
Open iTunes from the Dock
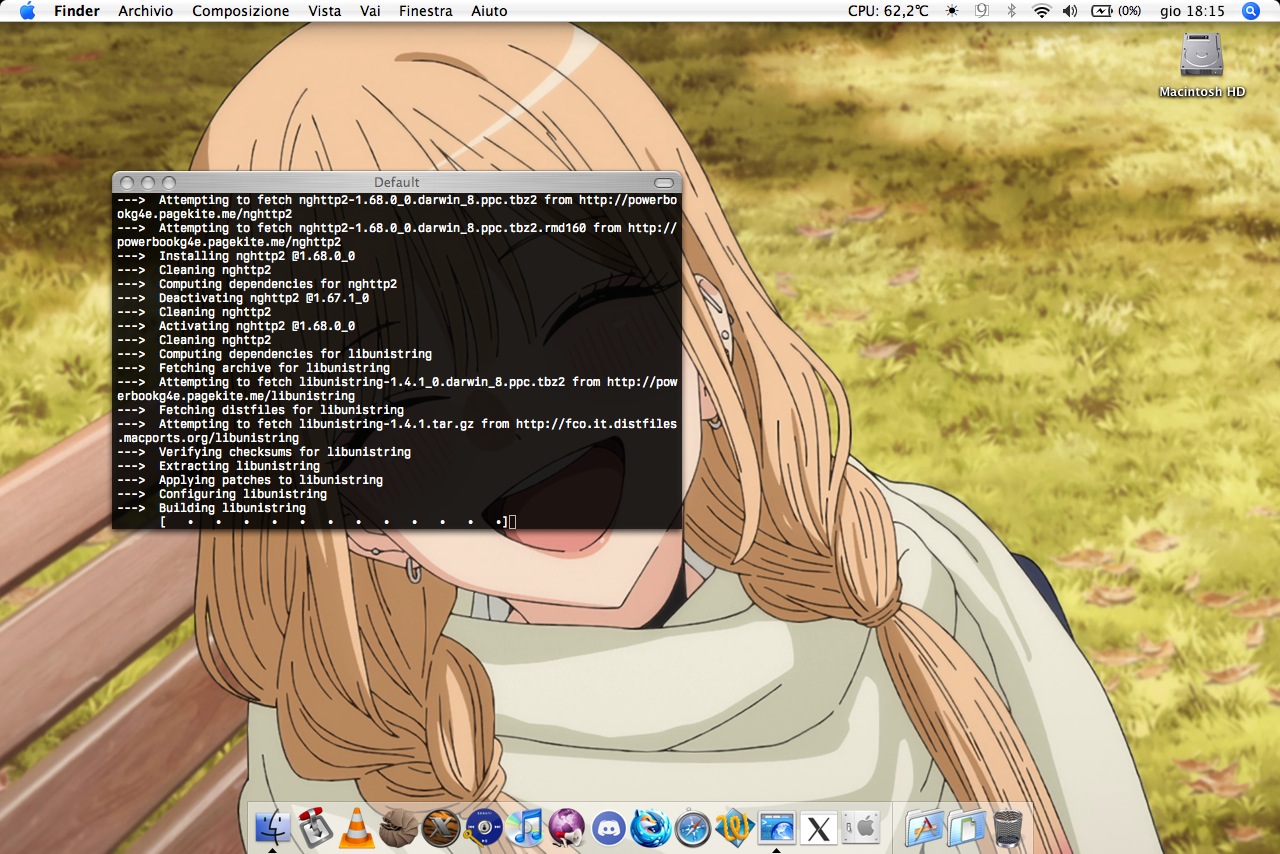click(524, 828)
